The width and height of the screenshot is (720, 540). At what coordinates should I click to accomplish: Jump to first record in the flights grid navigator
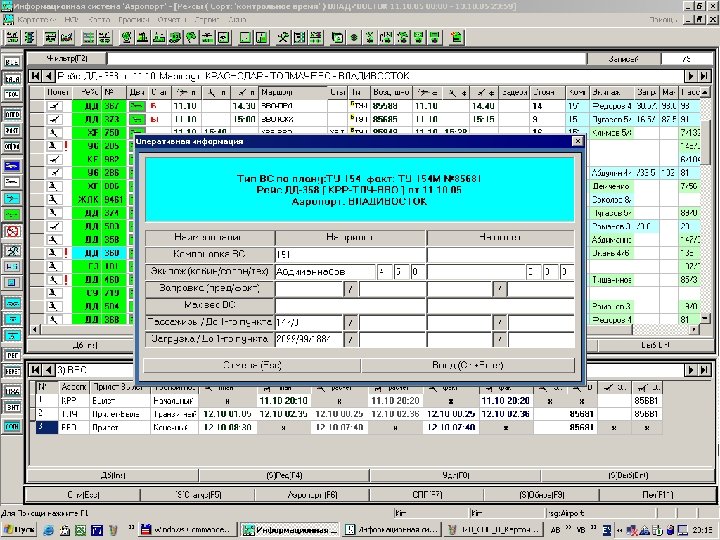click(36, 77)
